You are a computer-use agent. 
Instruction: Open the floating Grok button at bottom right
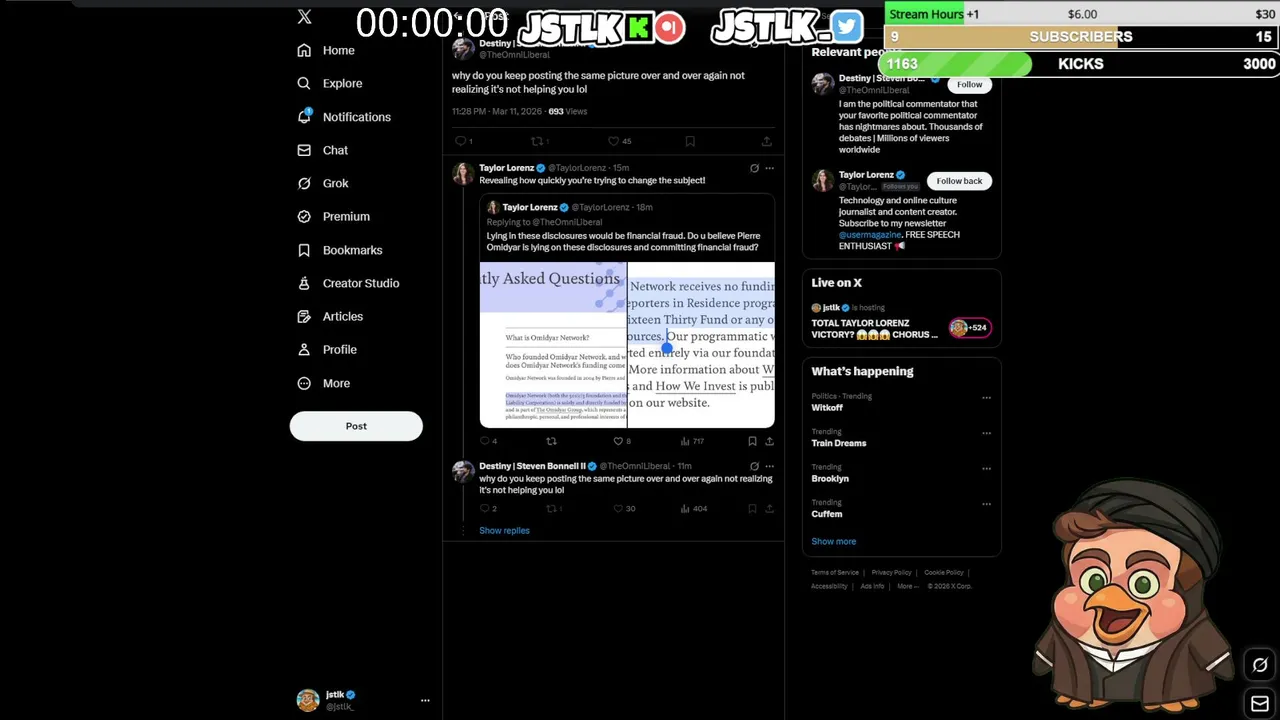pyautogui.click(x=1260, y=665)
